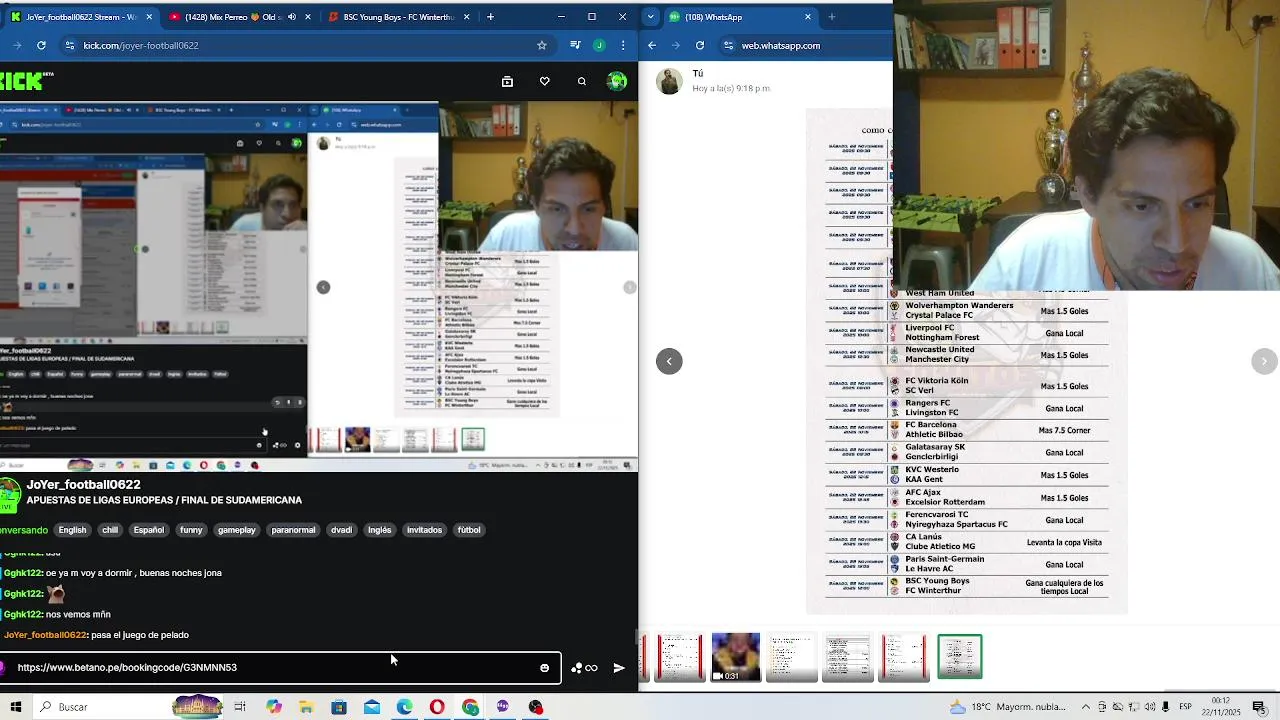Click JoYer_football0622 username in chat message
Image resolution: width=1280 pixels, height=720 pixels.
(45, 635)
